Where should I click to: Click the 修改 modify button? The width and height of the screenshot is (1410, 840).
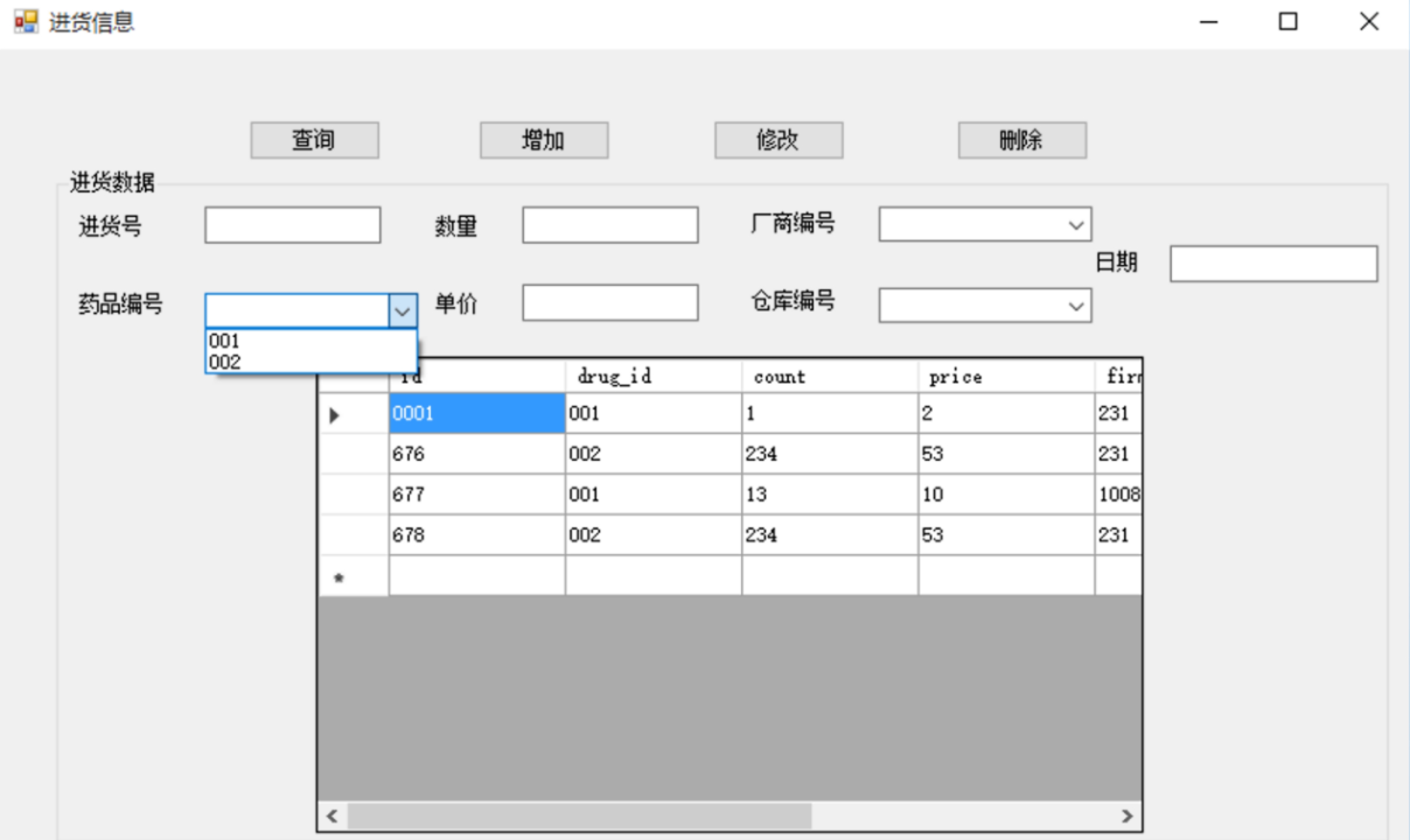click(x=779, y=140)
